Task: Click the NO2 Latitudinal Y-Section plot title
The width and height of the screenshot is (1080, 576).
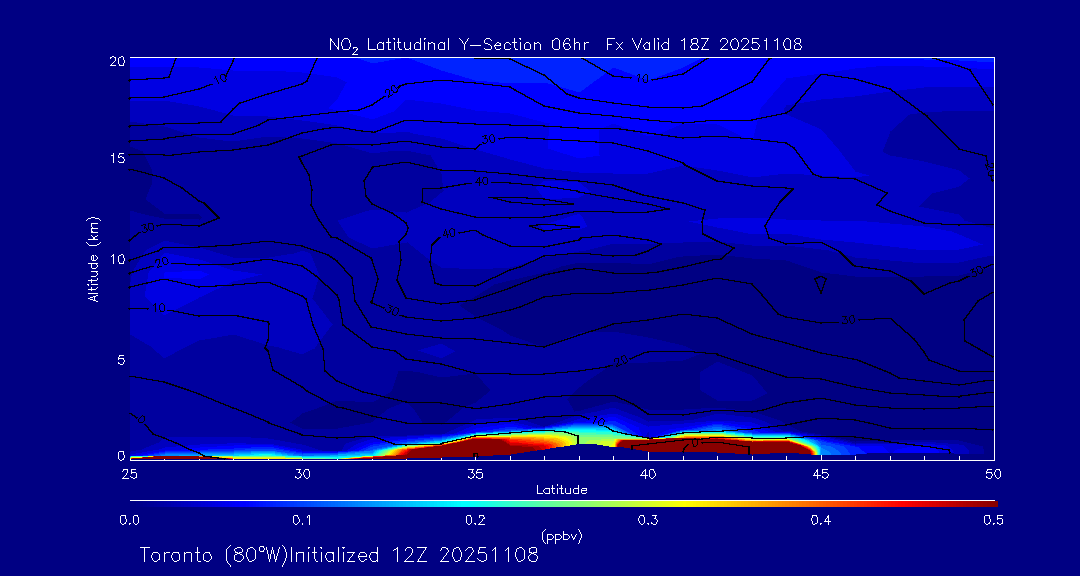Action: 565,44
